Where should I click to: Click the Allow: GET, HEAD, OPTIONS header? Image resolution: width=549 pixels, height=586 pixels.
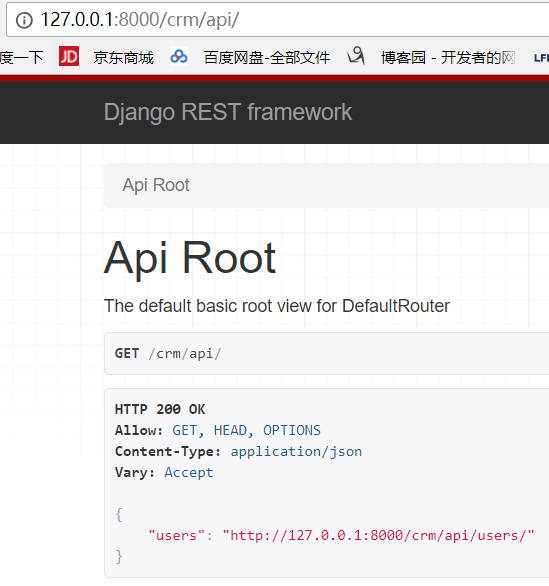coord(218,431)
